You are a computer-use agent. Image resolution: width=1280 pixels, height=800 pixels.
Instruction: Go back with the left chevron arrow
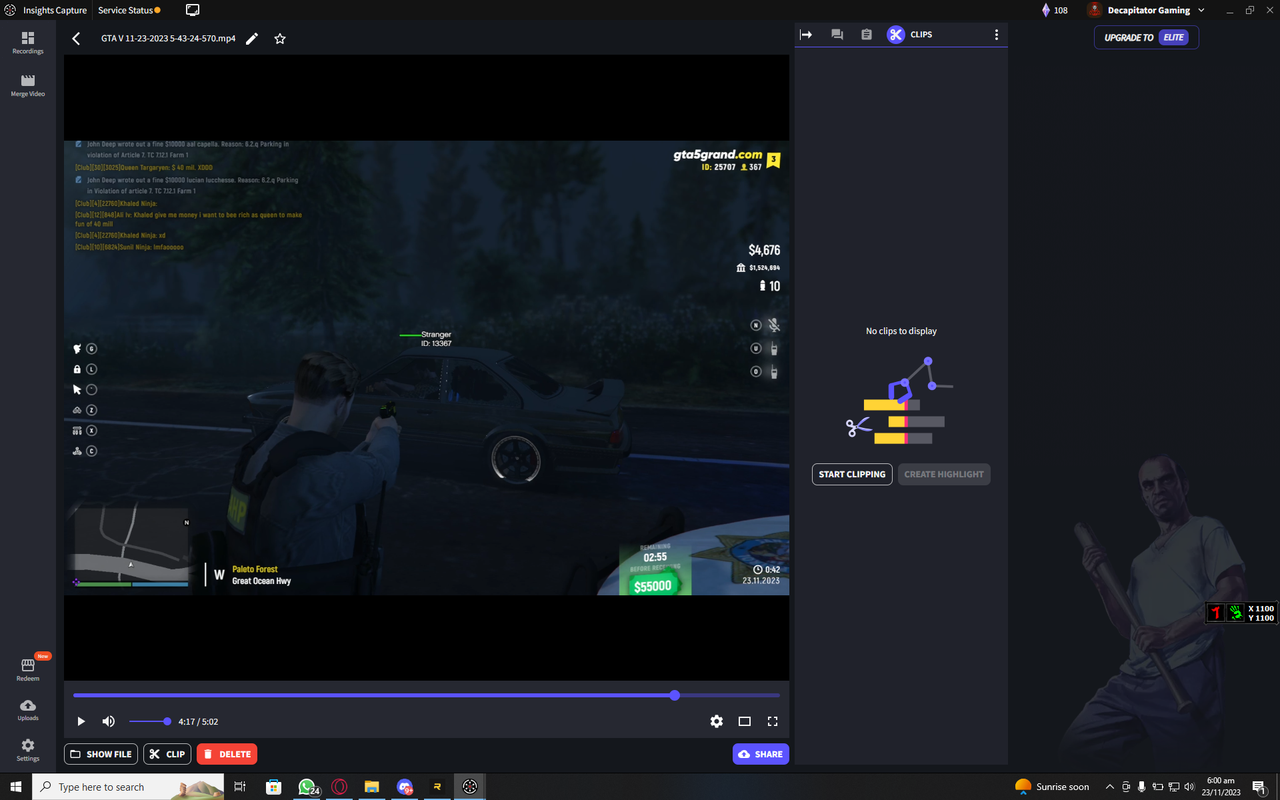[x=76, y=38]
